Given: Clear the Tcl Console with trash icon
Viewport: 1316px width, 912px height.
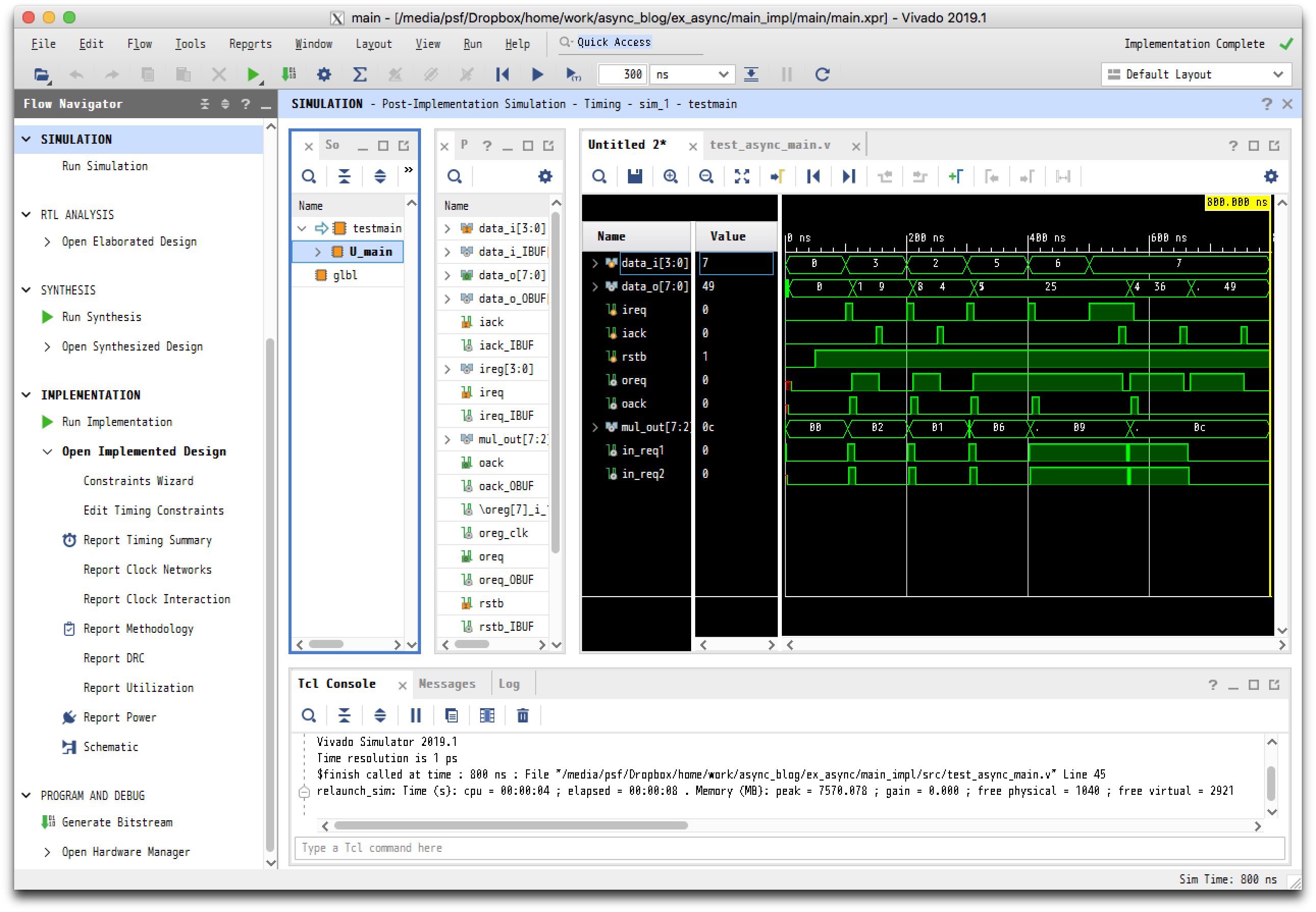Looking at the screenshot, I should coord(522,715).
